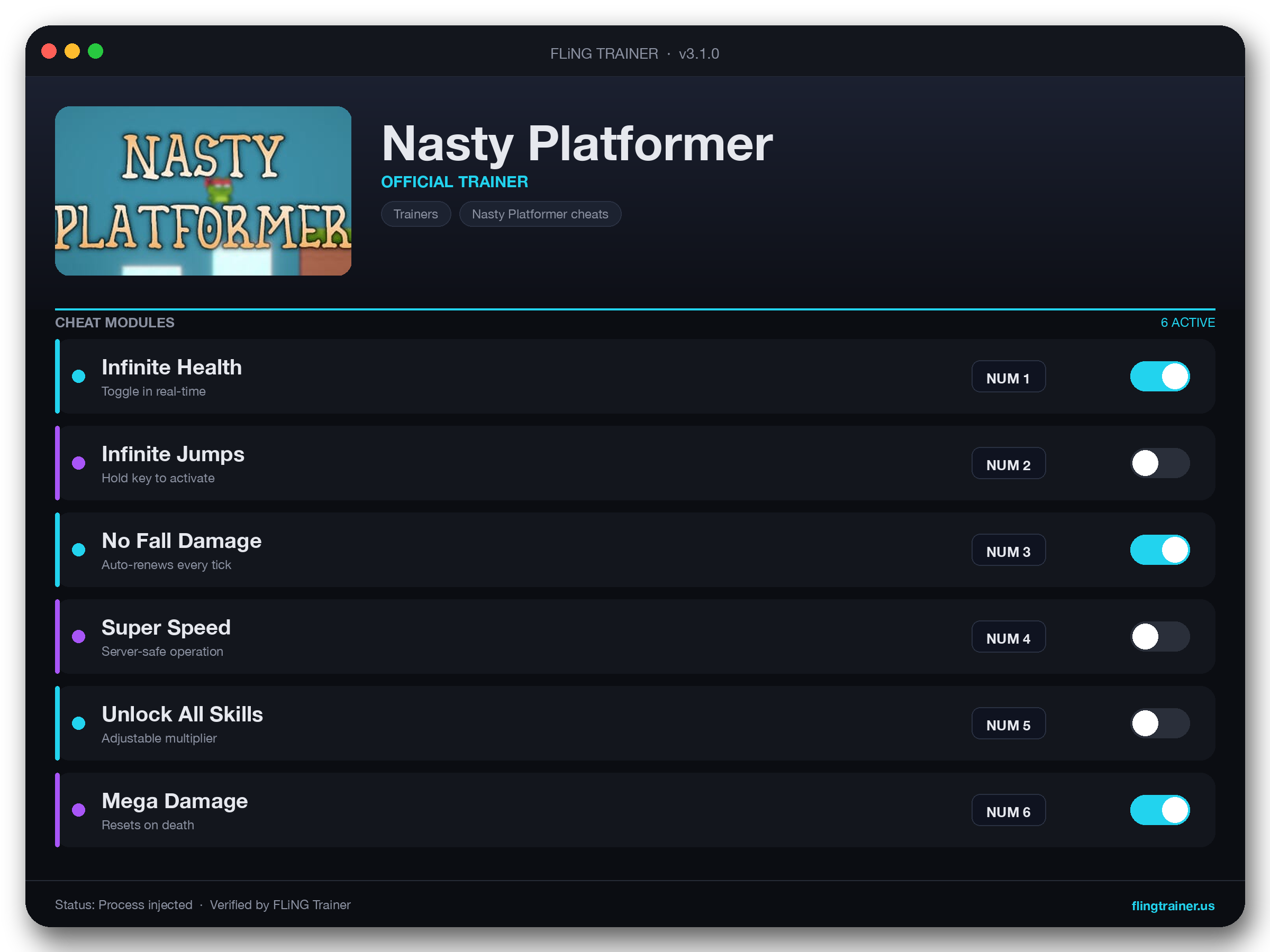Click the Mega Damage purple status dot
1270x952 pixels.
click(79, 810)
